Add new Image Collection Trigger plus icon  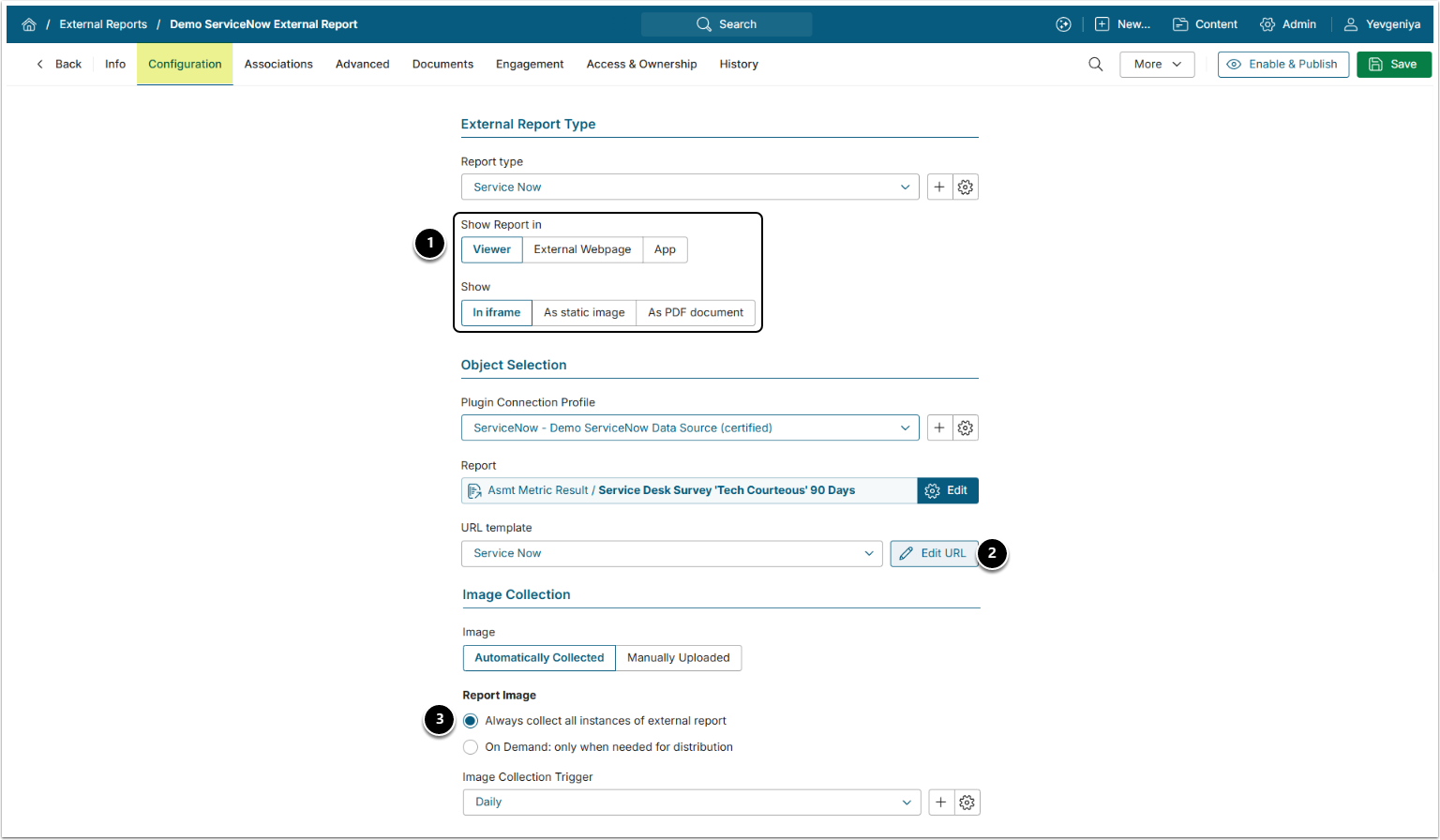click(941, 802)
